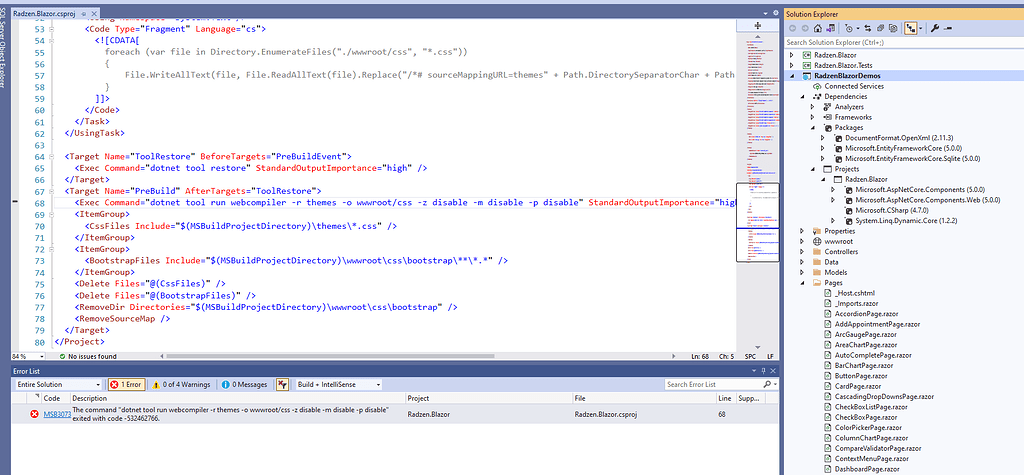1024x475 pixels.
Task: Click the code minimap viewport box
Action: (758, 222)
